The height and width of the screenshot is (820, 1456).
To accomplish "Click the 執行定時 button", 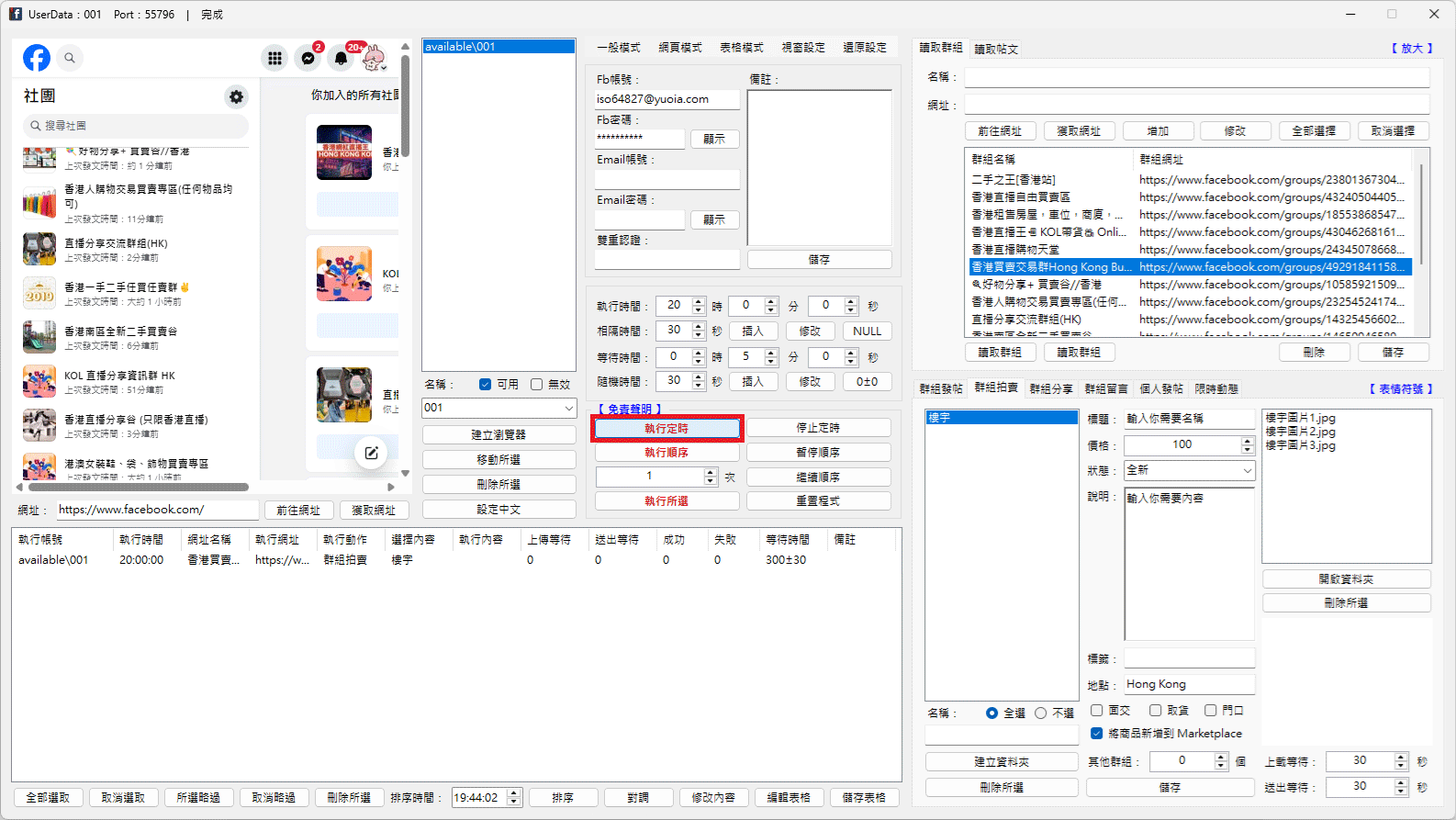I will click(x=667, y=428).
